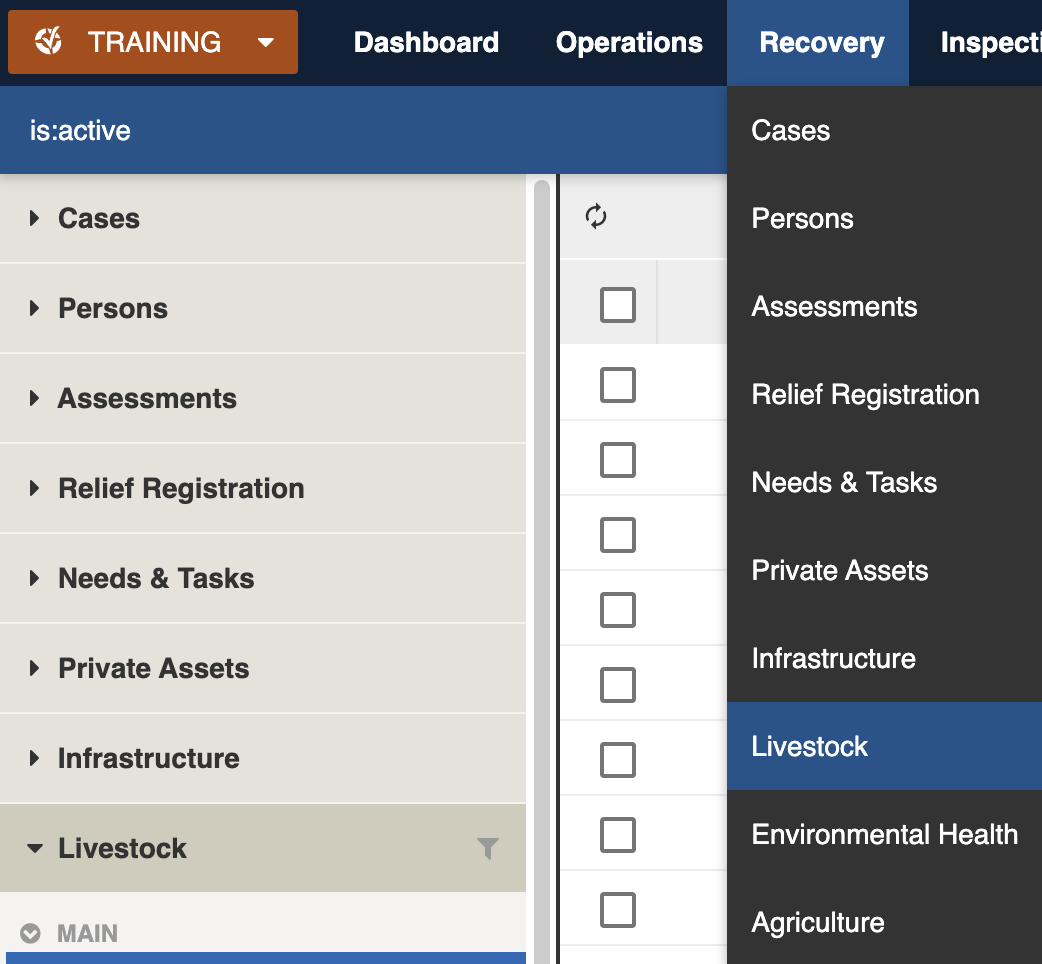Open the Operations tab
1042x964 pixels.
(x=629, y=43)
